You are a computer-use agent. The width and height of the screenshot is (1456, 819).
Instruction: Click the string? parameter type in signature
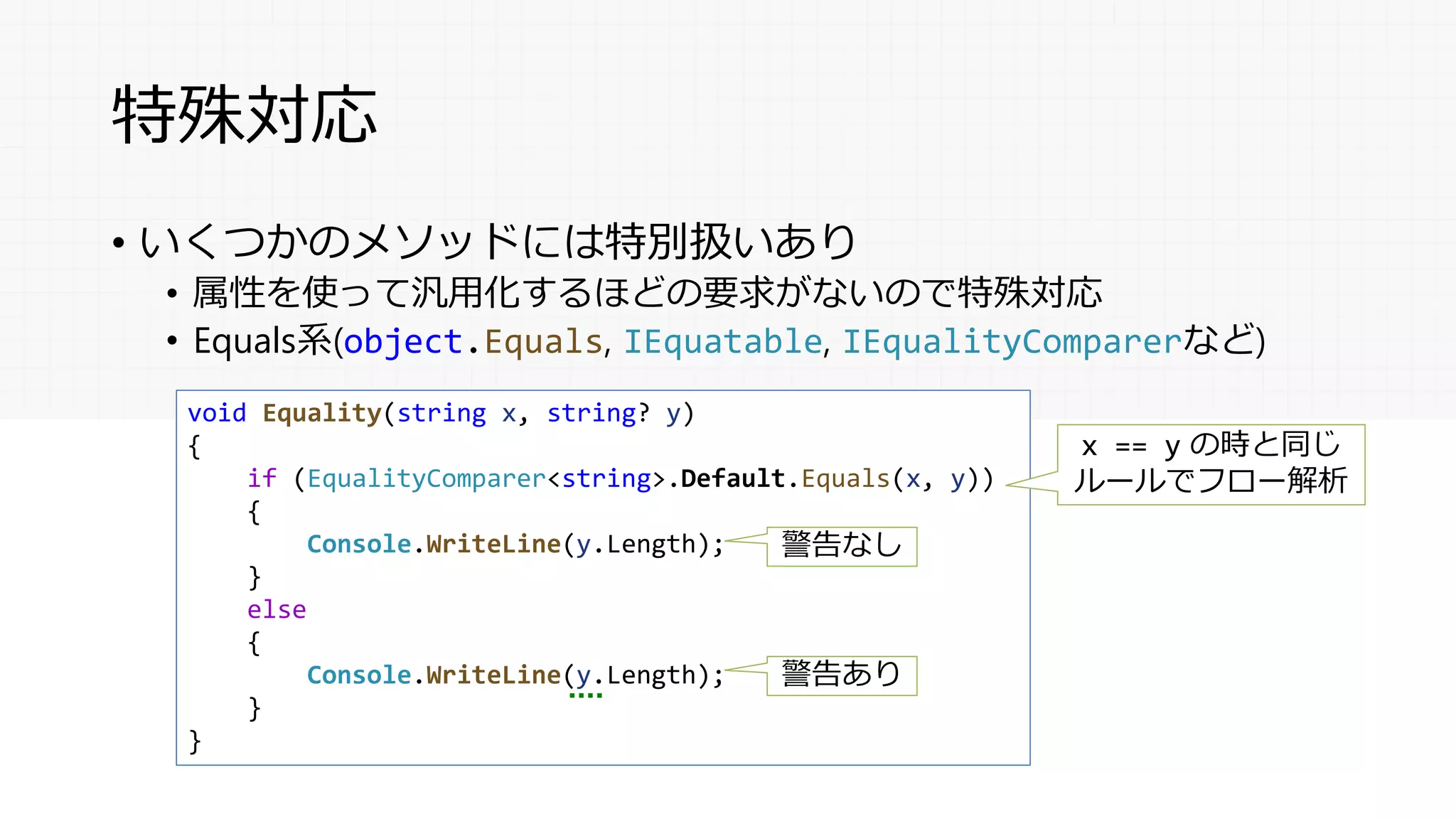point(597,413)
